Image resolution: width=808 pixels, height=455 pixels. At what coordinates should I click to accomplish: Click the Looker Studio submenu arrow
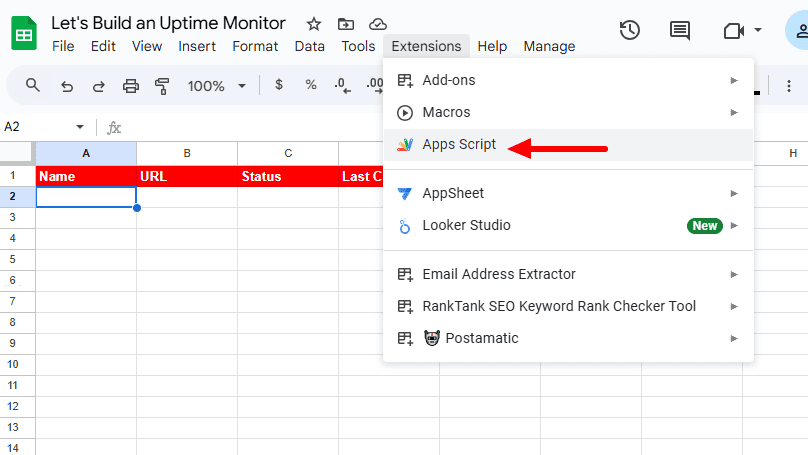(x=734, y=226)
